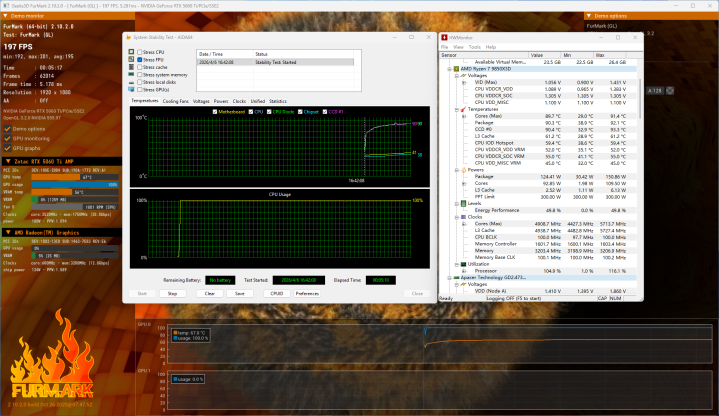Screen dimensions: 719x416
Task: Click the HWMonitor lightning bolt title icon
Action: (446, 37)
